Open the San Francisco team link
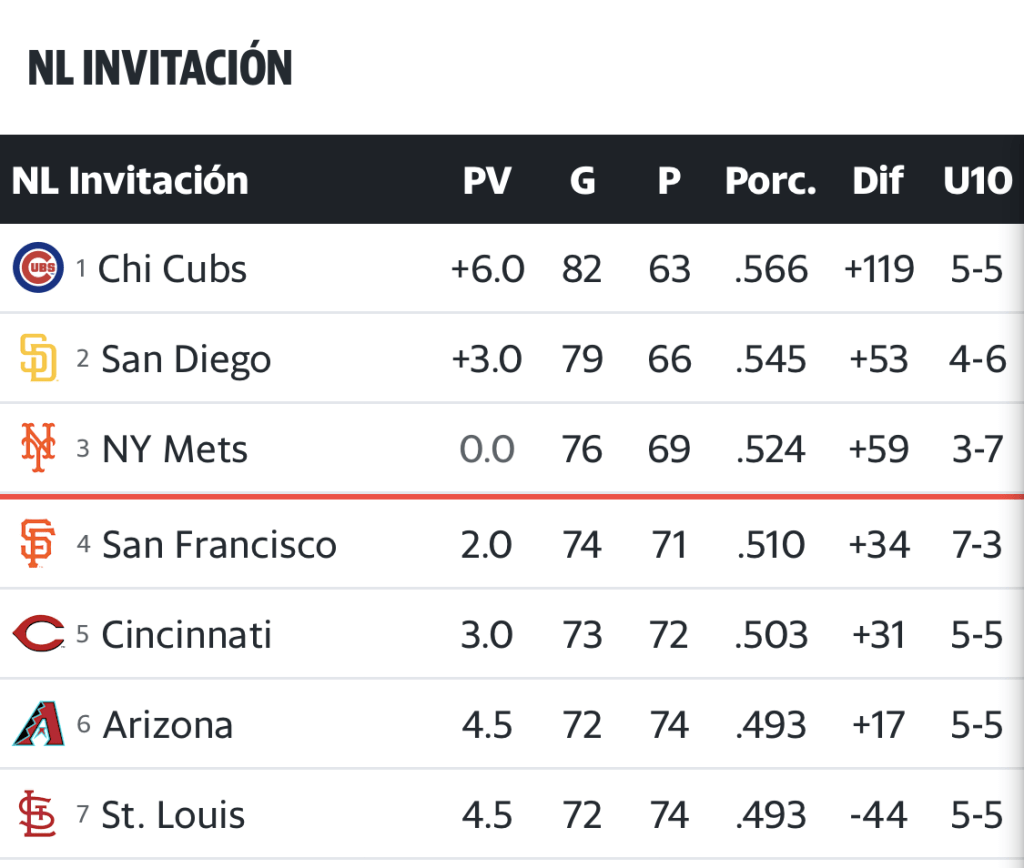The width and height of the screenshot is (1024, 868). pos(219,544)
